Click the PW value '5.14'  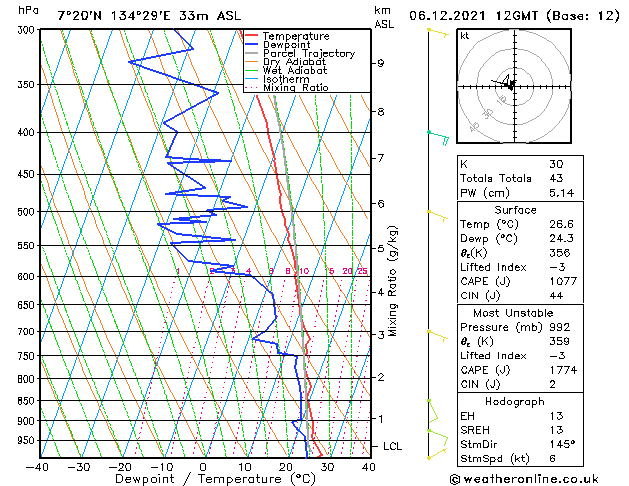point(562,193)
